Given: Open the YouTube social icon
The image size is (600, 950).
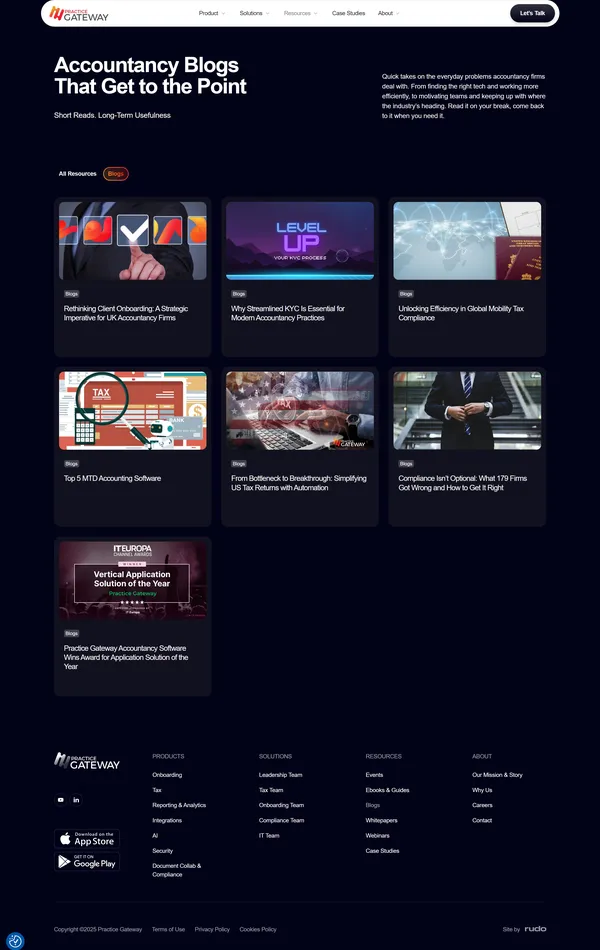Looking at the screenshot, I should (61, 799).
